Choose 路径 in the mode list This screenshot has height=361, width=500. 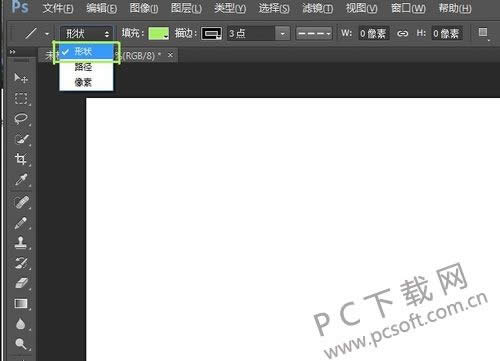[x=86, y=67]
